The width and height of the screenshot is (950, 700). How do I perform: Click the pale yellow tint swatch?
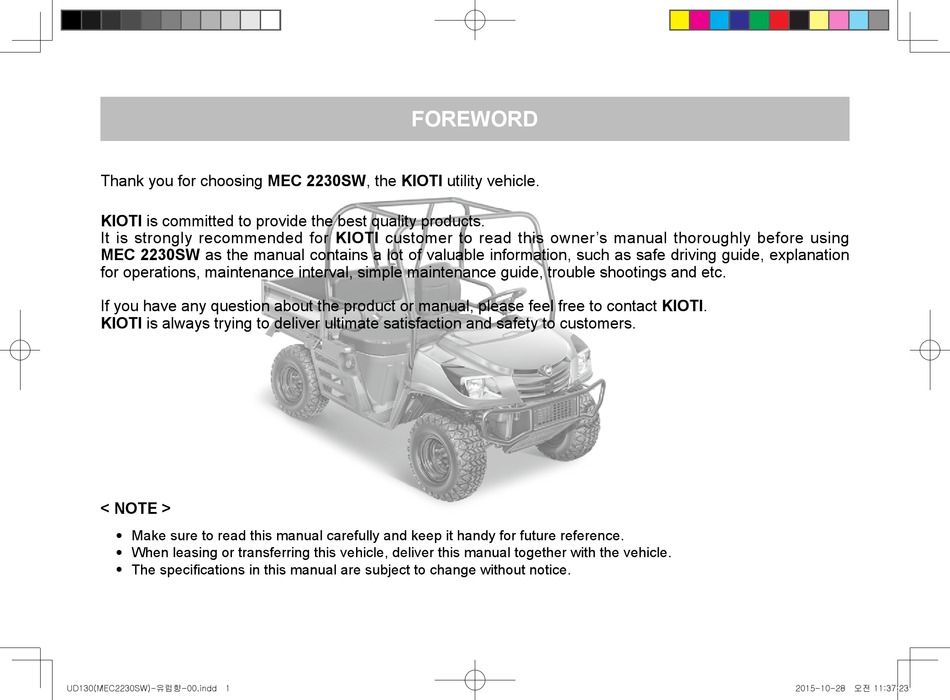819,20
